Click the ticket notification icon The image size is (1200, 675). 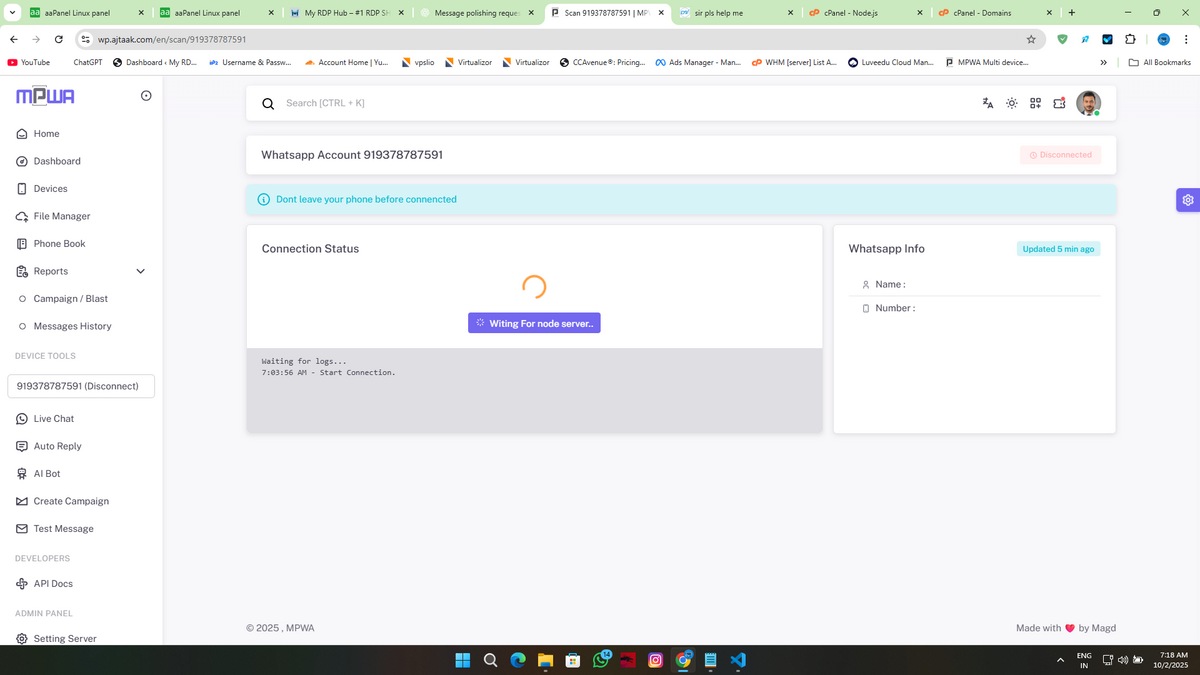tap(1059, 103)
